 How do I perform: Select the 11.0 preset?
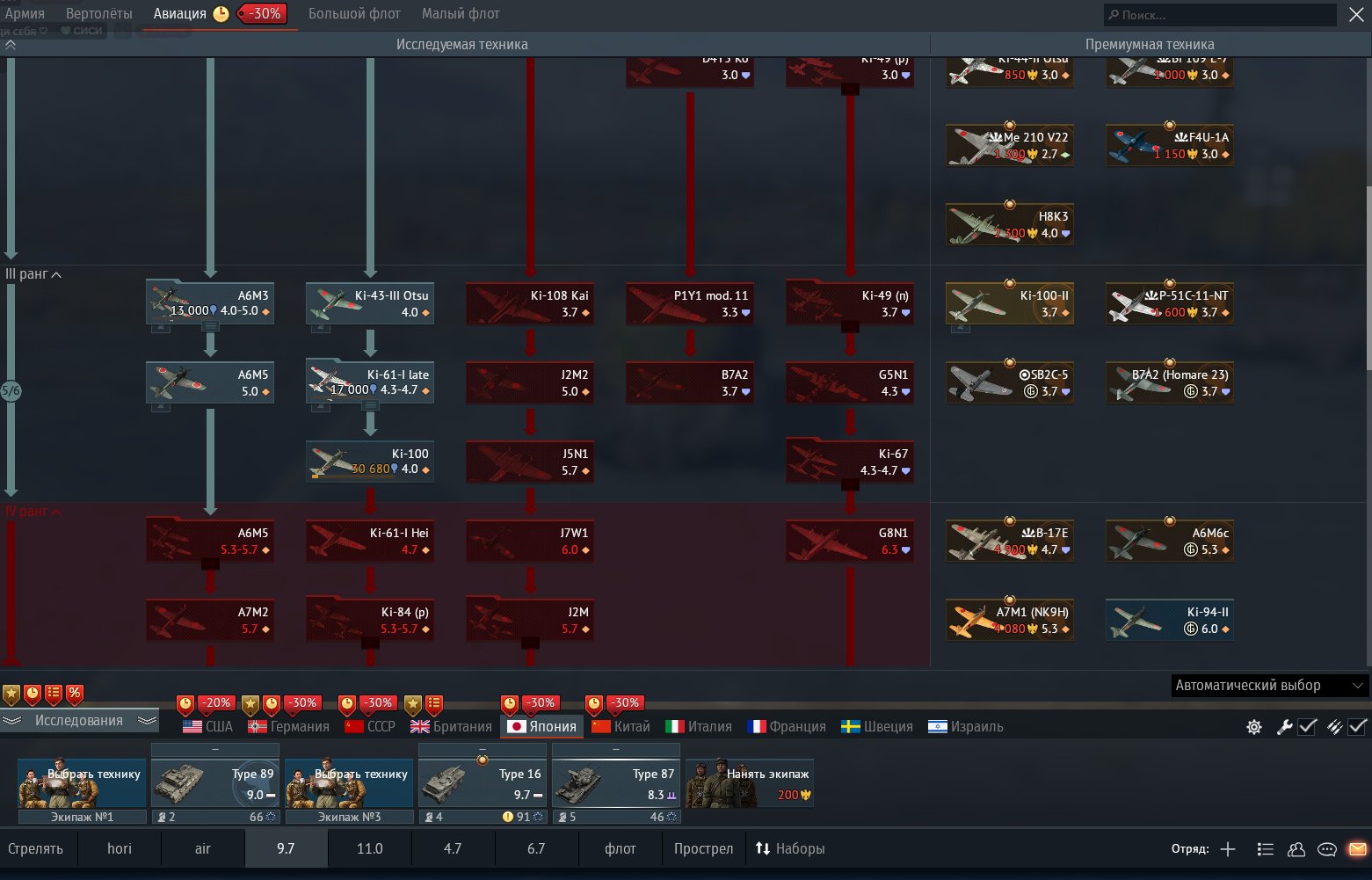point(370,849)
